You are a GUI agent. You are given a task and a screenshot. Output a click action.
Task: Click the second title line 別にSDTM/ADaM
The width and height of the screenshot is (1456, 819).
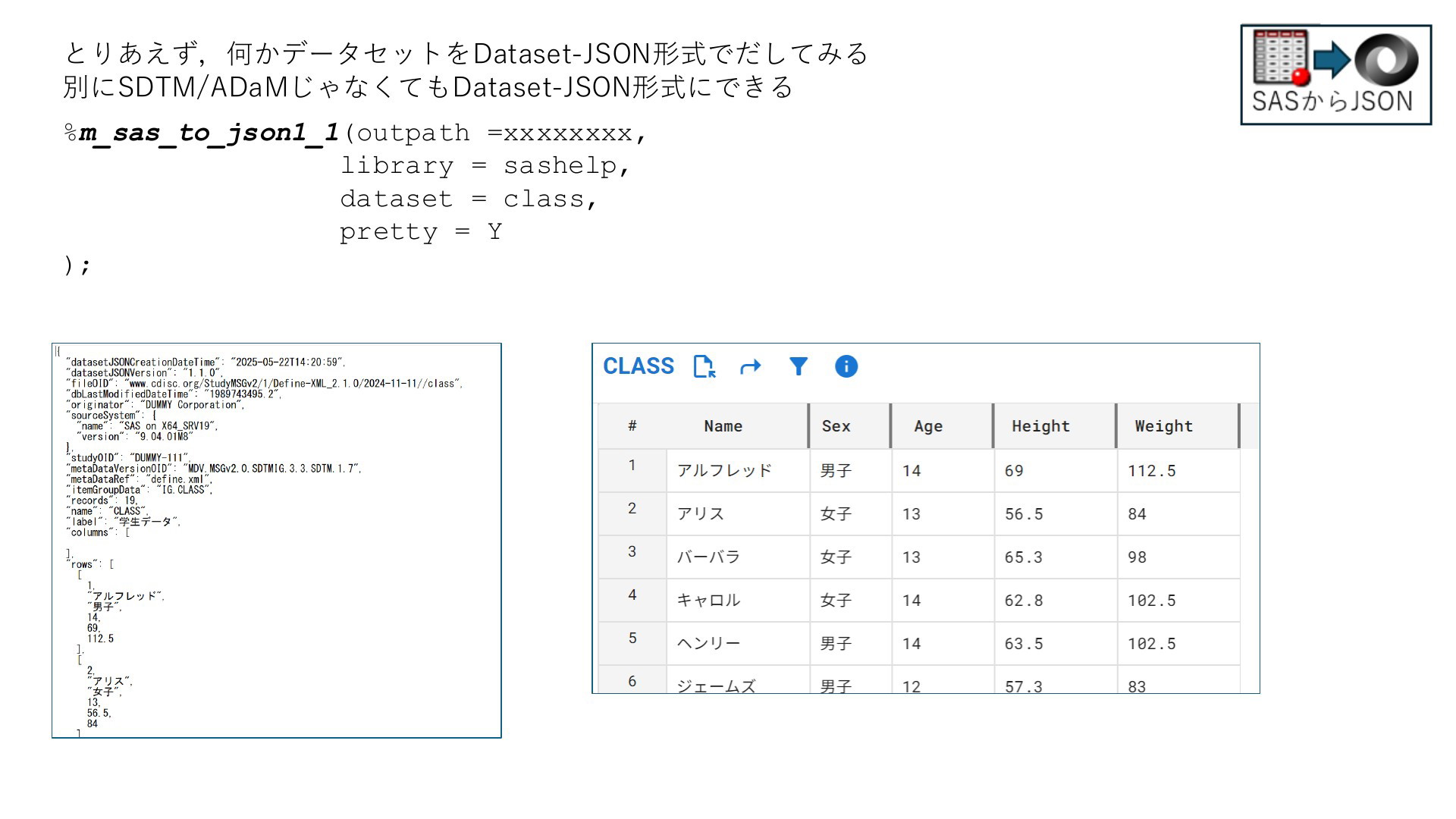point(428,86)
